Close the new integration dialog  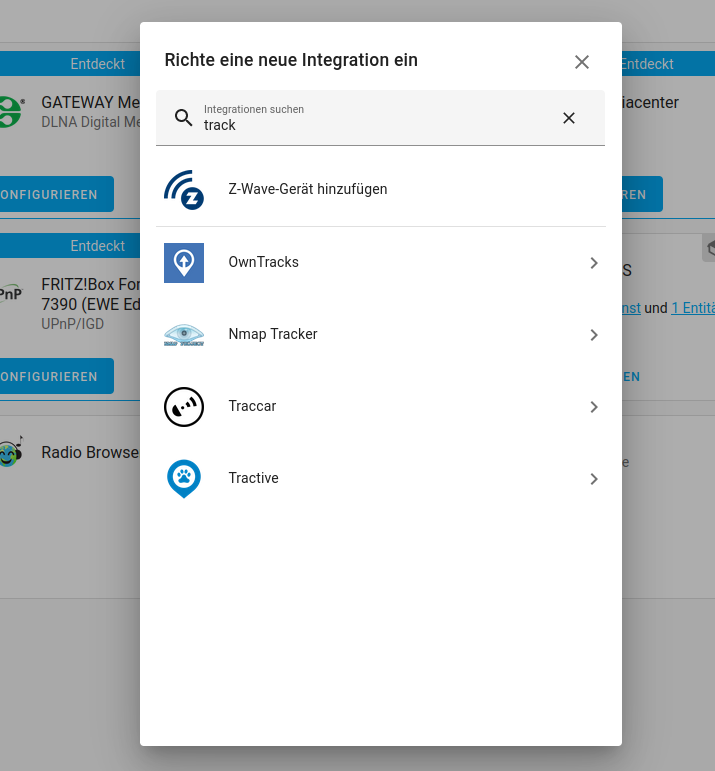582,62
